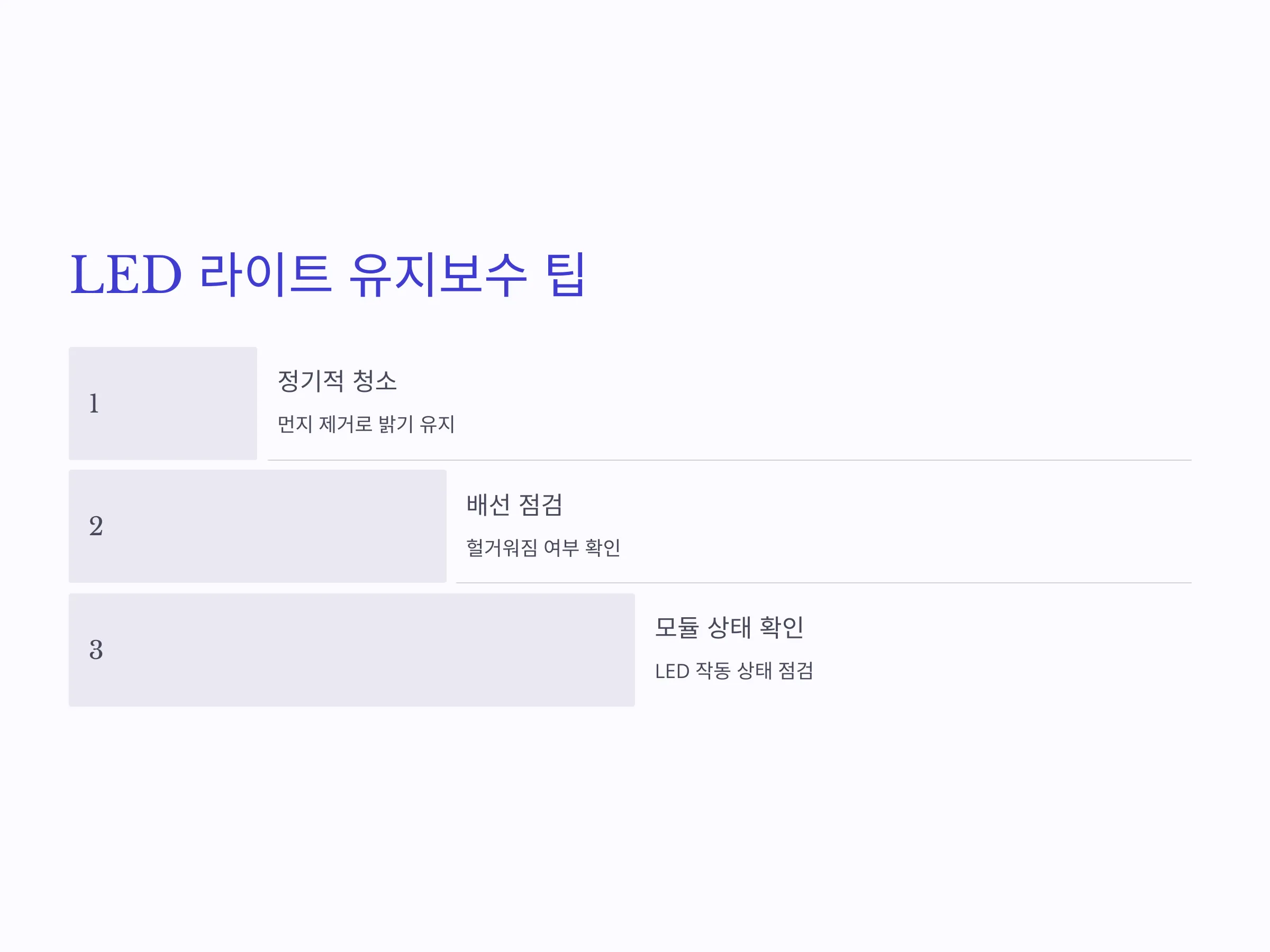Click the word 점검 in the last description
1270x952 pixels.
click(x=796, y=670)
